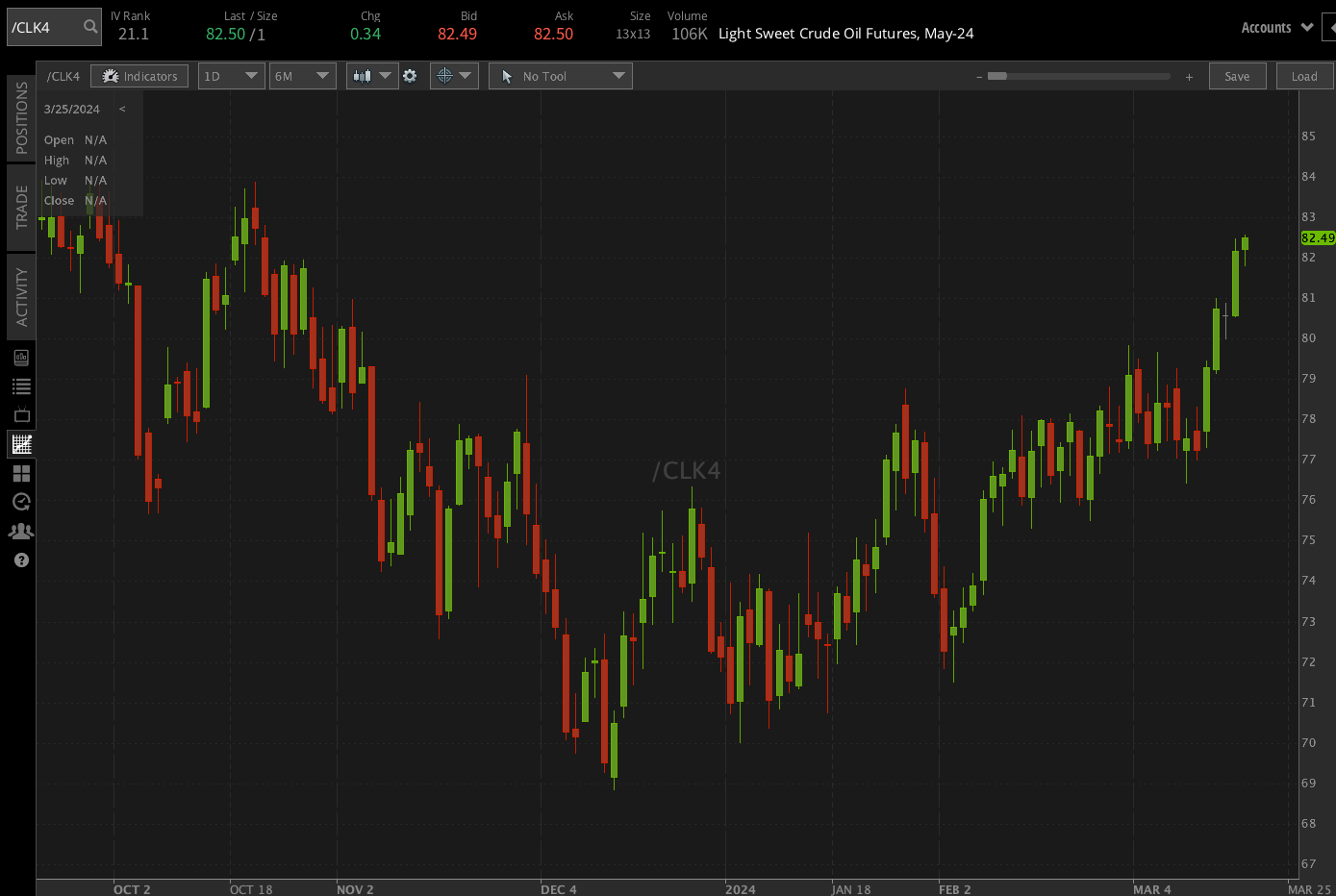Open the live TV icon in sidebar
Viewport: 1336px width, 896px height.
click(21, 414)
